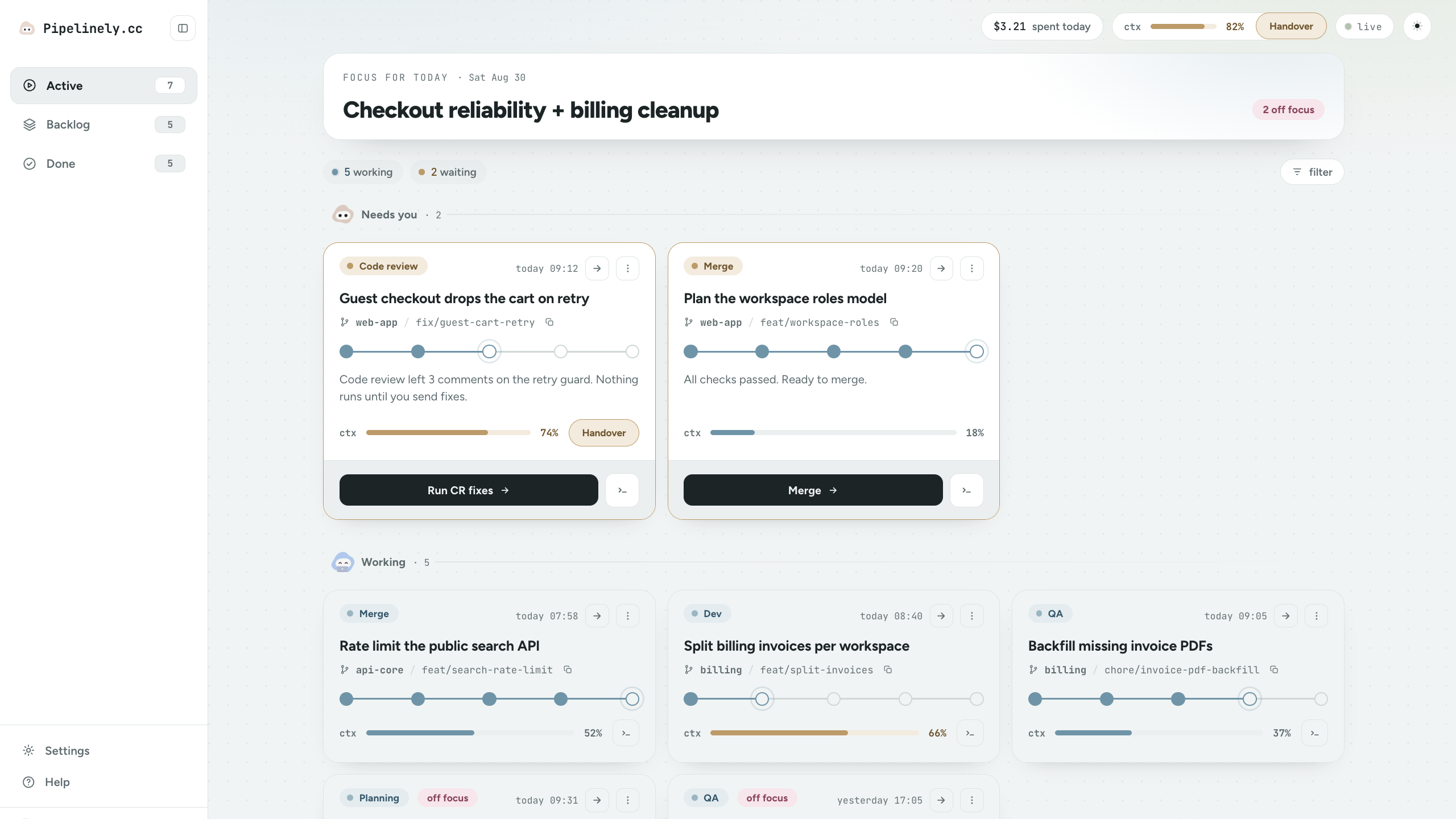Click the top bar 82% ctx progress bar
The height and width of the screenshot is (819, 1456).
click(x=1183, y=26)
